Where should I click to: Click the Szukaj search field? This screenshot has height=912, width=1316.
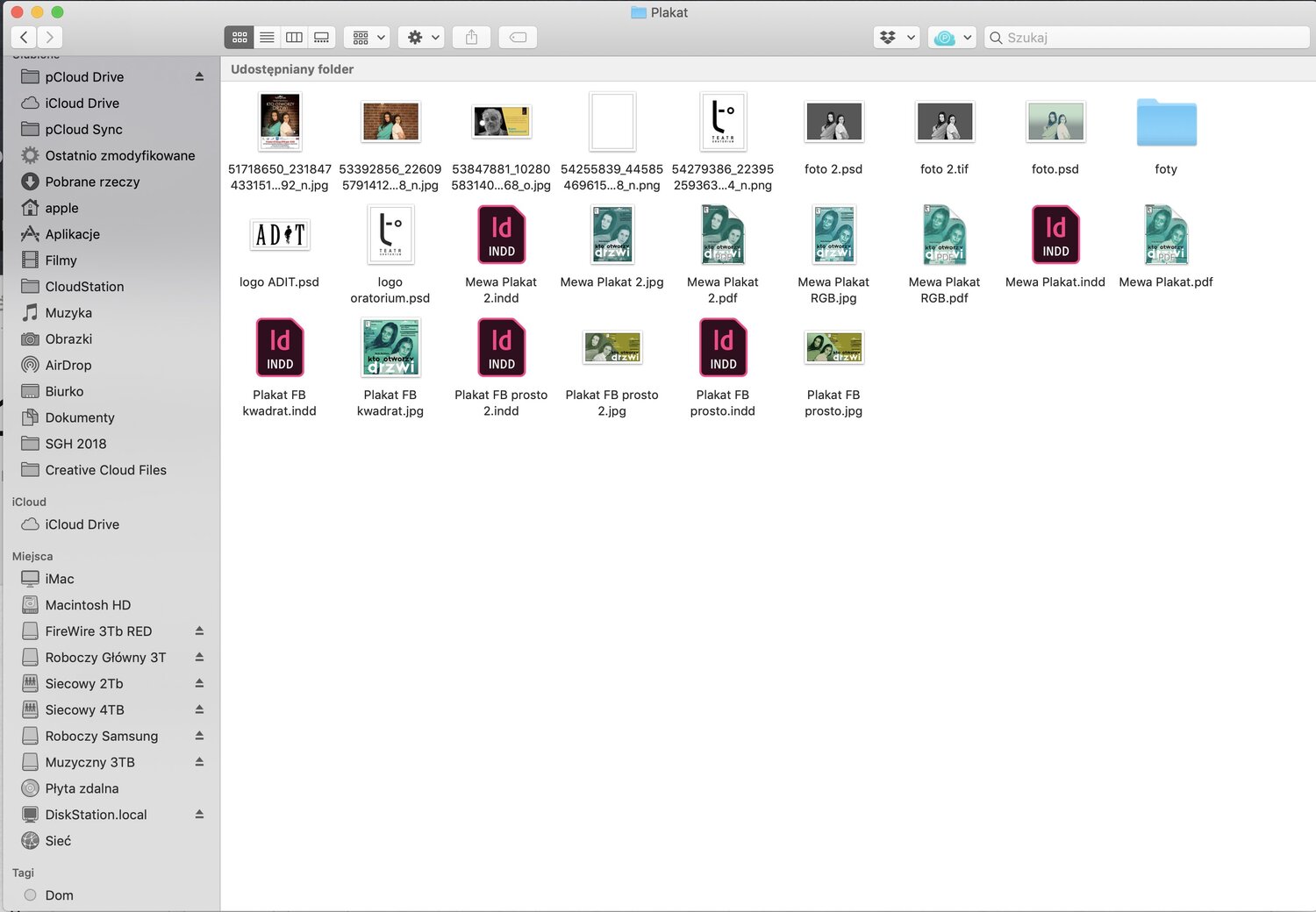[x=1147, y=38]
